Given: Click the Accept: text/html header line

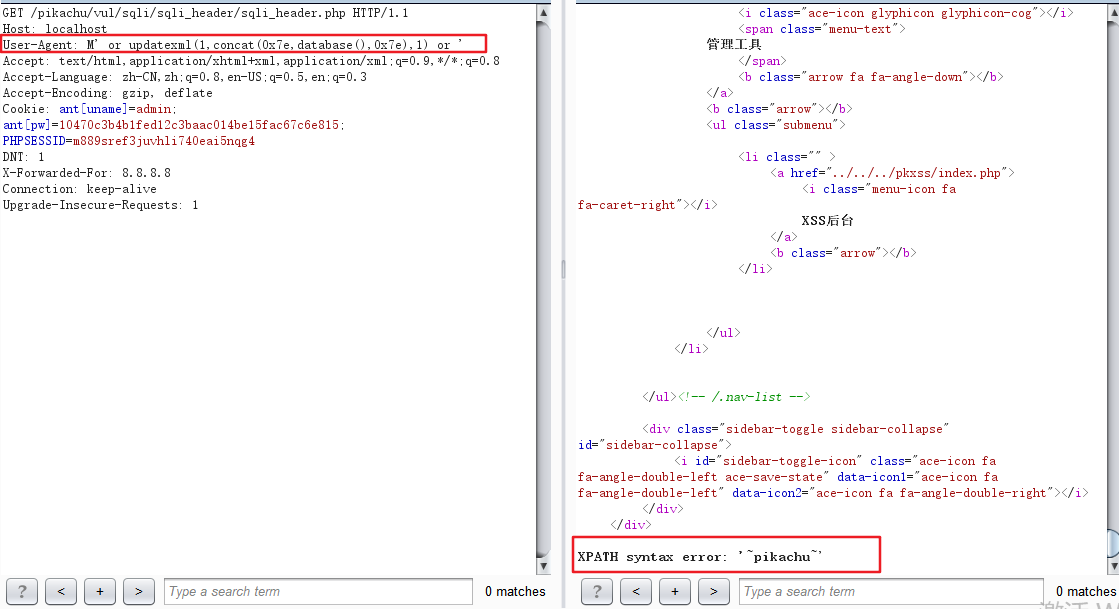Looking at the screenshot, I should click(251, 61).
